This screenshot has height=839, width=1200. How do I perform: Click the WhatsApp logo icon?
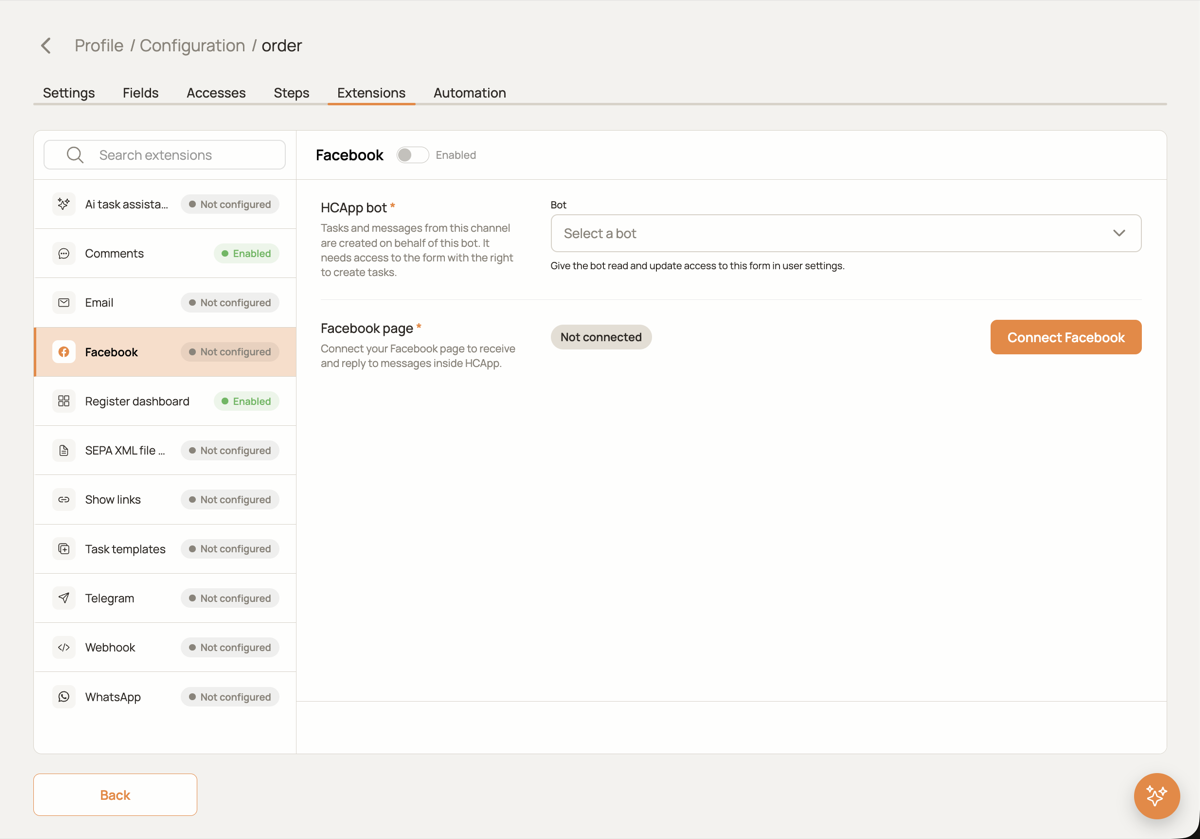tap(64, 697)
